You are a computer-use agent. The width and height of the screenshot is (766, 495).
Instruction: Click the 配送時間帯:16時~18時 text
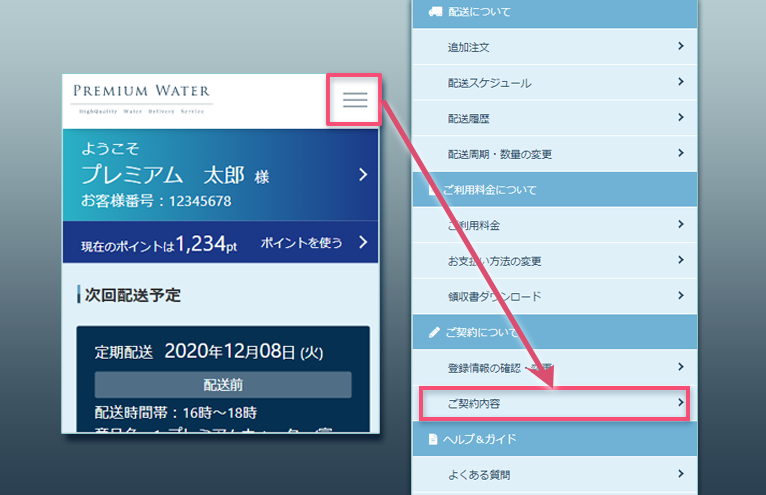175,413
